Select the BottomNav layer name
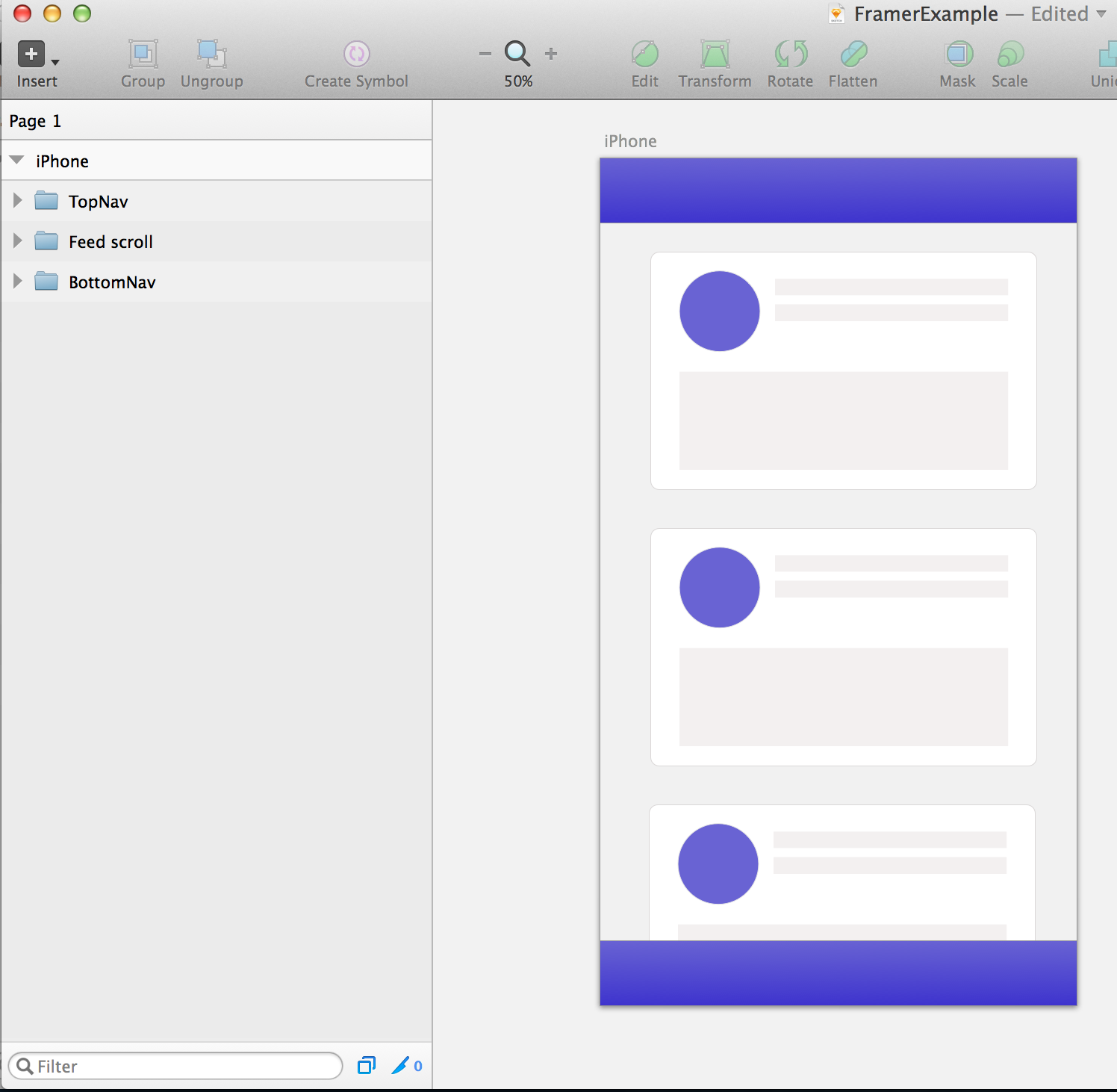The image size is (1117, 1092). (x=112, y=282)
